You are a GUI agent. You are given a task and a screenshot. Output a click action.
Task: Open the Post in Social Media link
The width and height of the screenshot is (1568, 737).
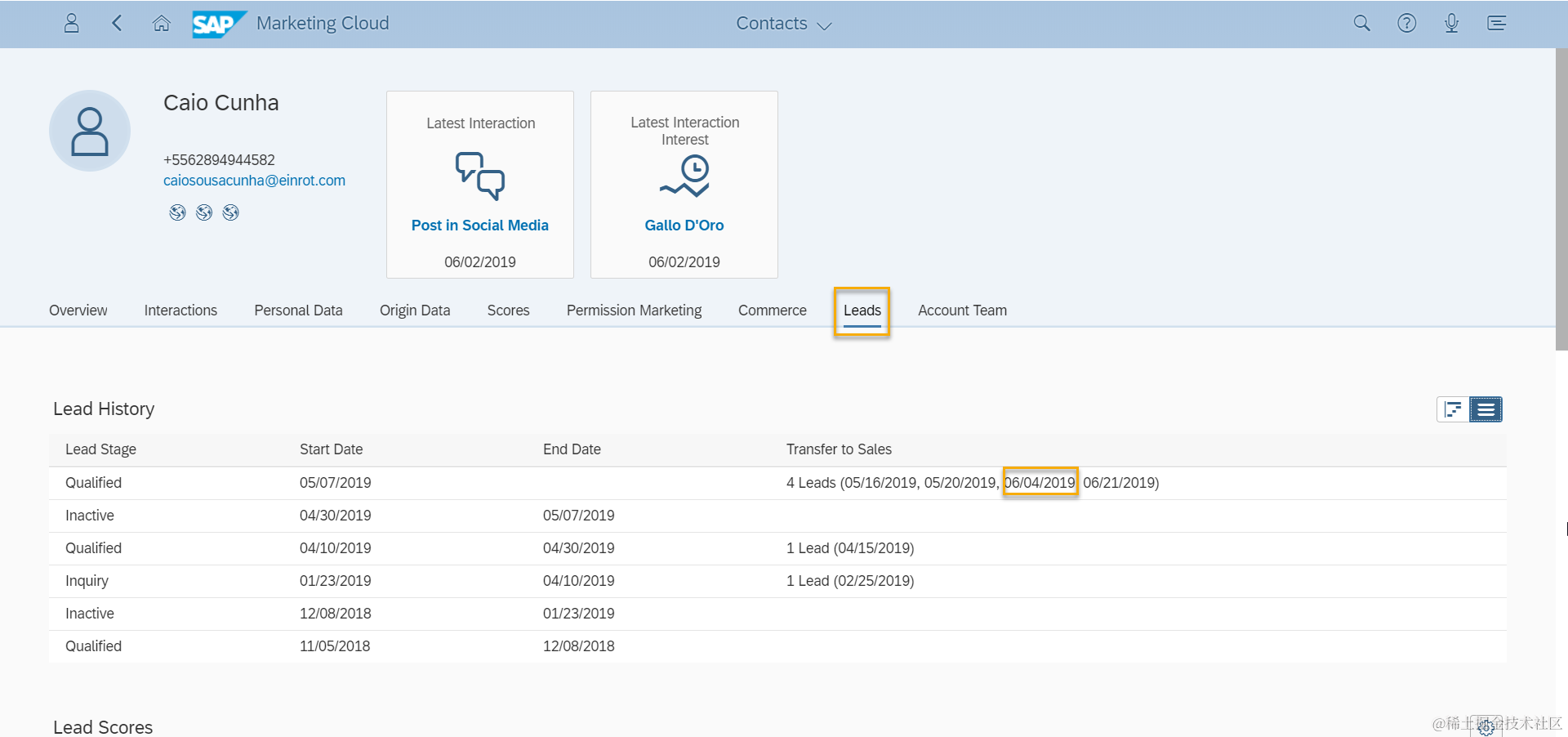tap(480, 226)
